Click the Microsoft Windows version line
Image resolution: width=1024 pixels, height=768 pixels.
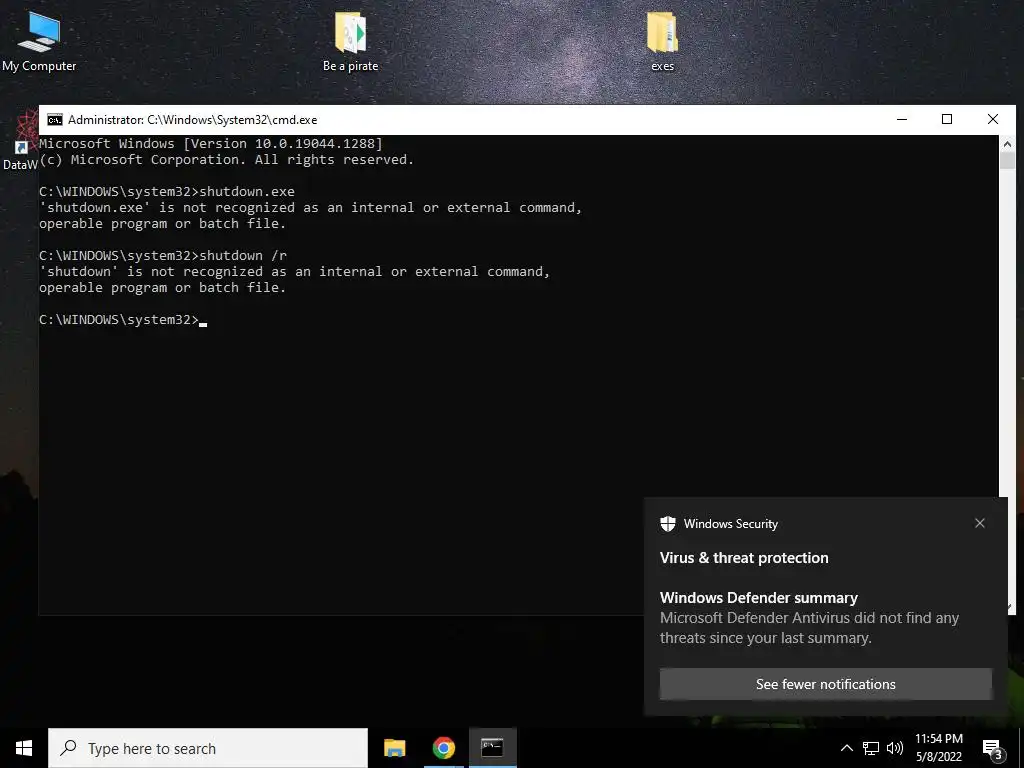point(210,144)
